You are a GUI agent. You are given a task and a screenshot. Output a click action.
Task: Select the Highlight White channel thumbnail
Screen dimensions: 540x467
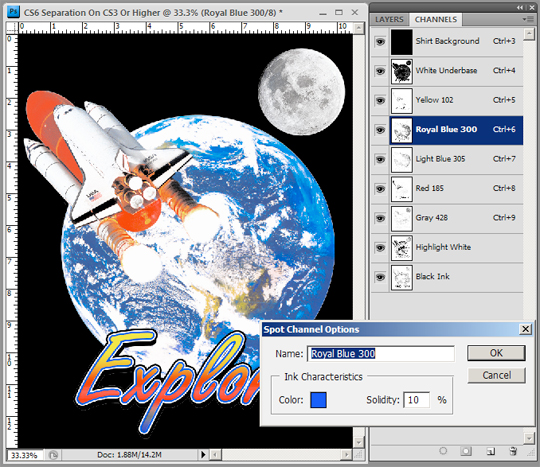(402, 248)
